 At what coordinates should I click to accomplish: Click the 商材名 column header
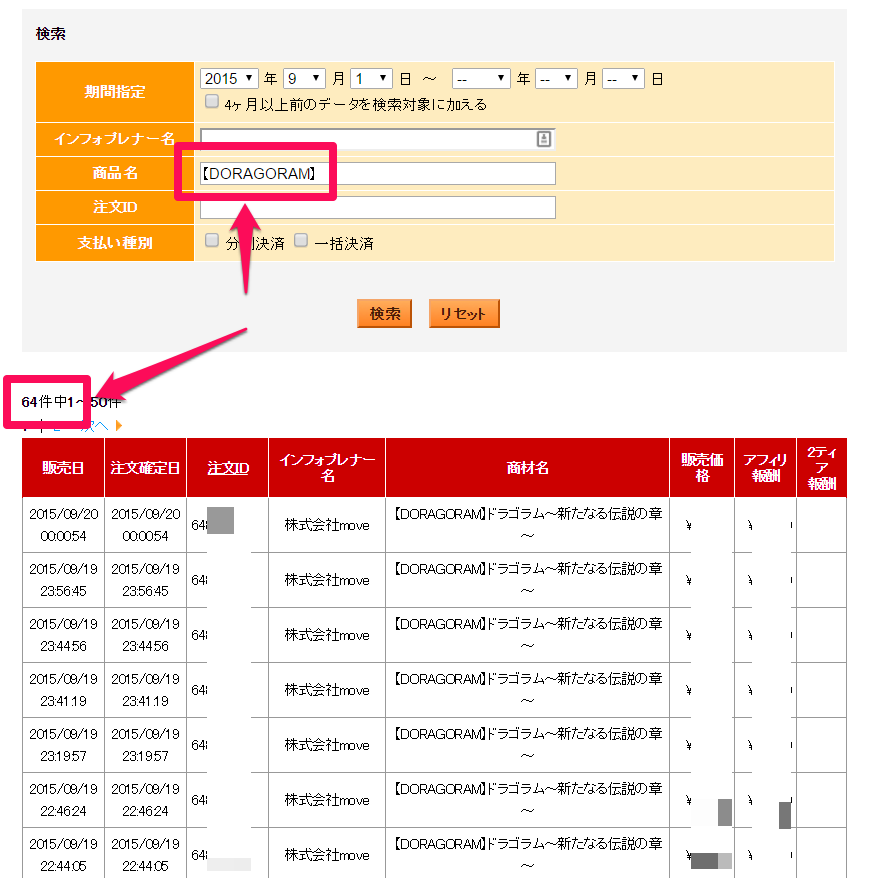[x=527, y=468]
